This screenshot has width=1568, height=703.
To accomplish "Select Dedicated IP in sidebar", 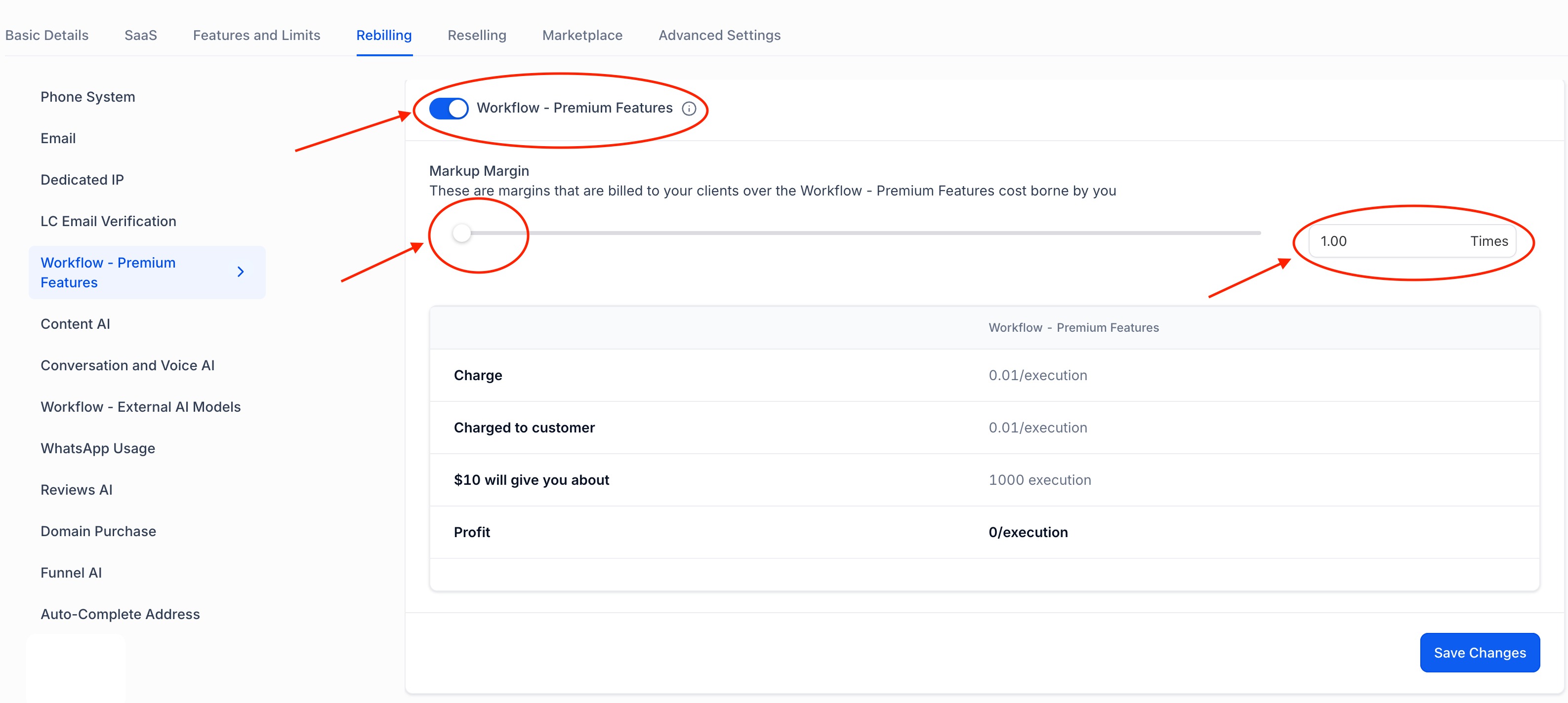I will coord(82,180).
